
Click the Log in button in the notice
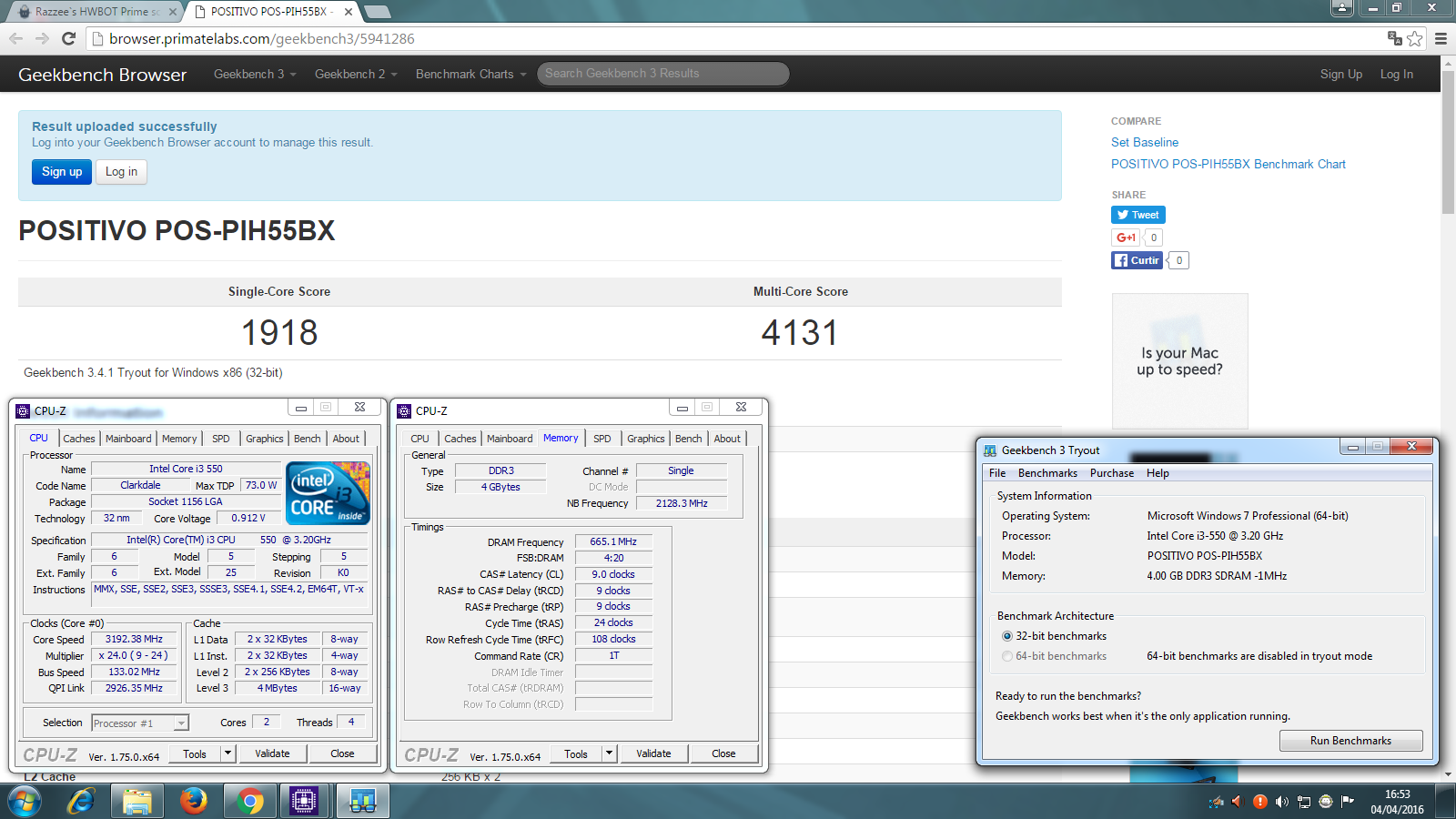coord(121,171)
